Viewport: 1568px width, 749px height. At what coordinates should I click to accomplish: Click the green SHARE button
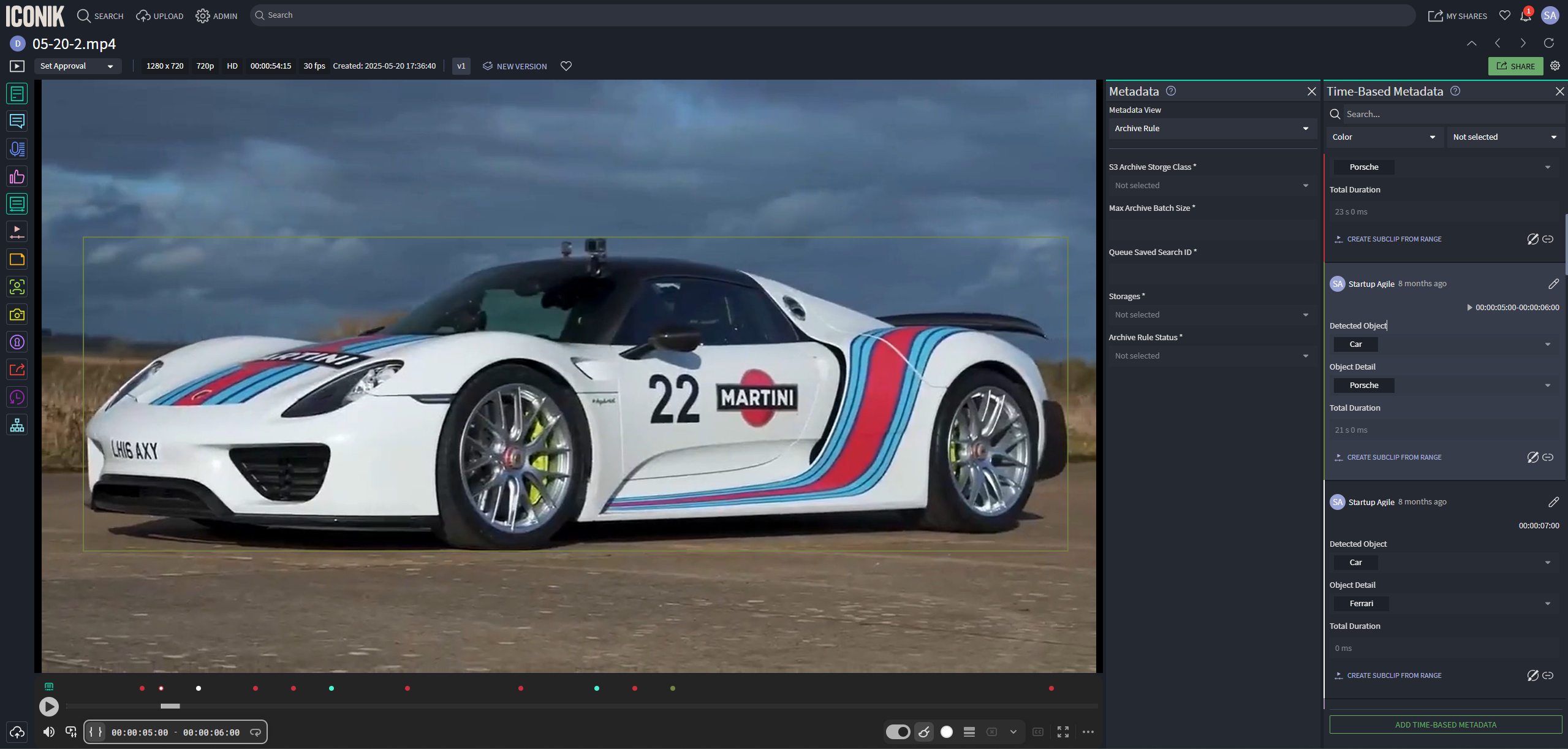[x=1516, y=66]
